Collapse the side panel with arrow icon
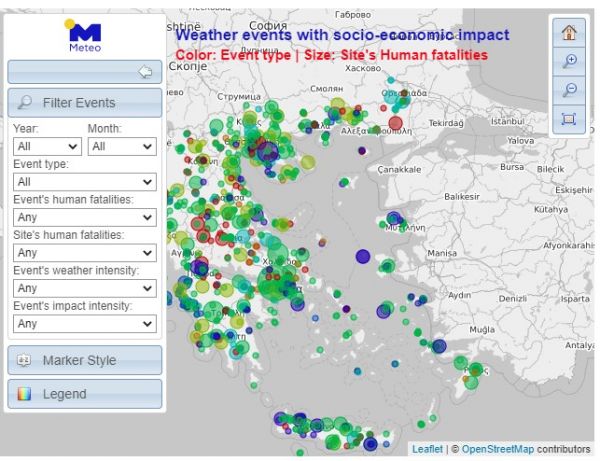 coord(145,72)
